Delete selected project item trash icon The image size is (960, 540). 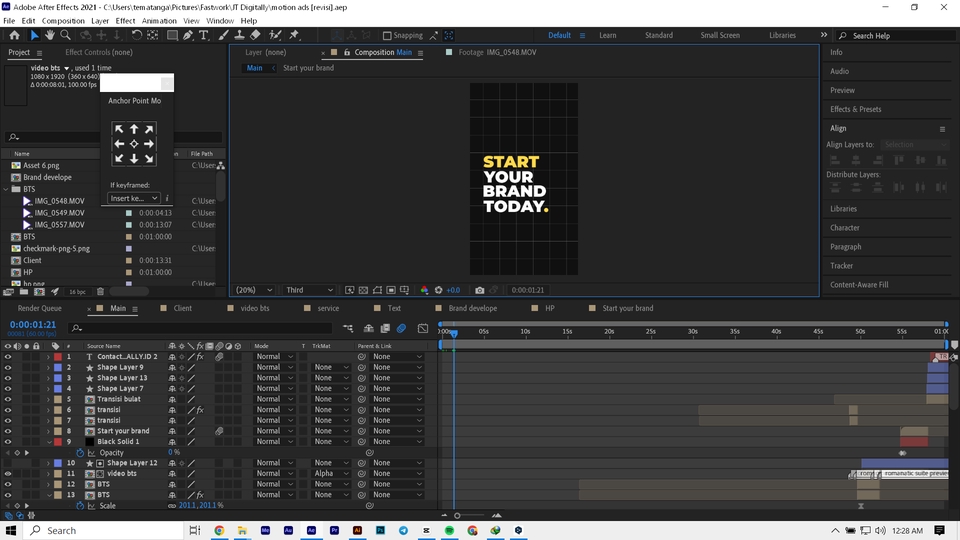coord(100,292)
